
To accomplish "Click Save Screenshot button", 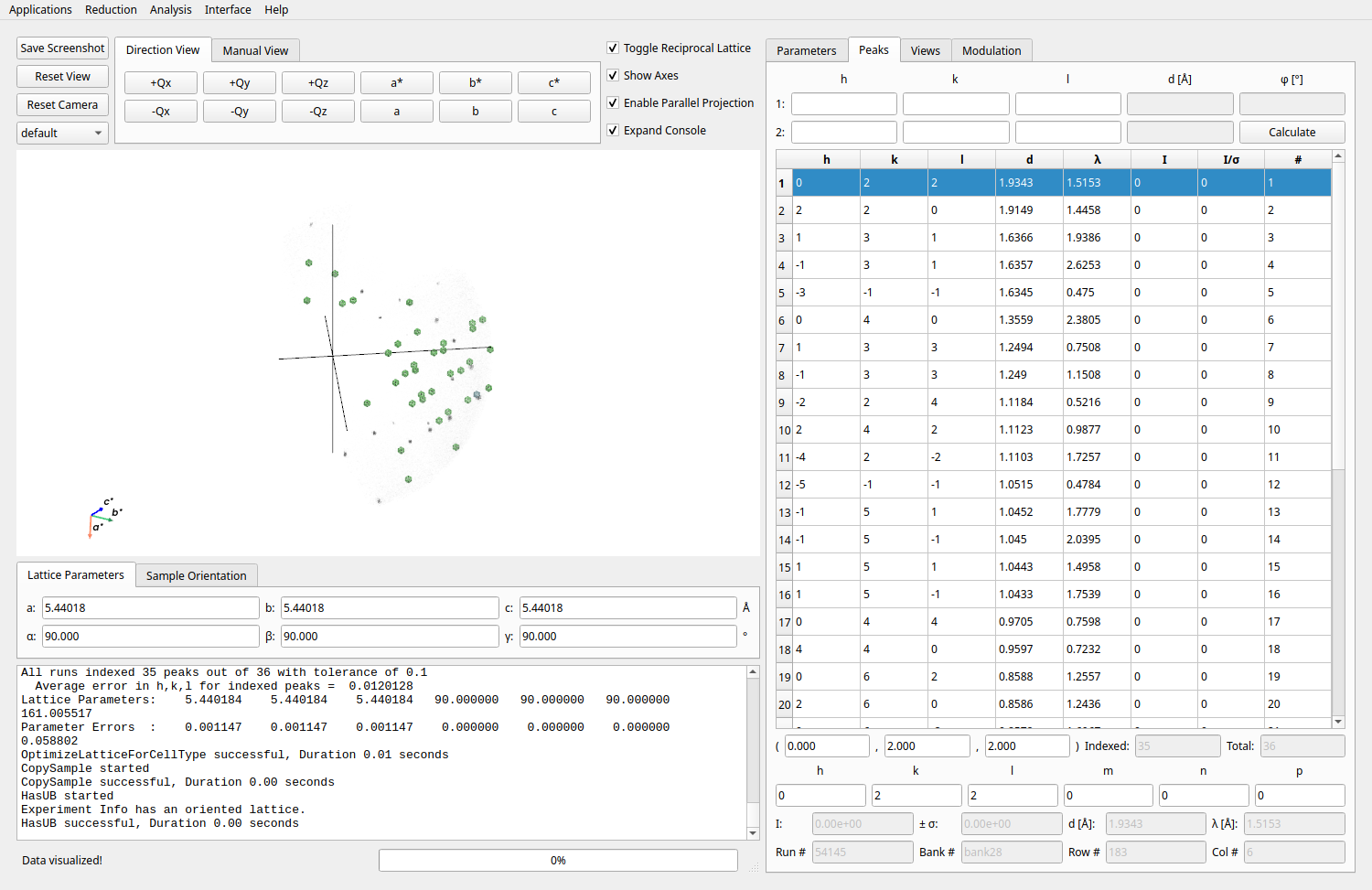I will [x=62, y=48].
